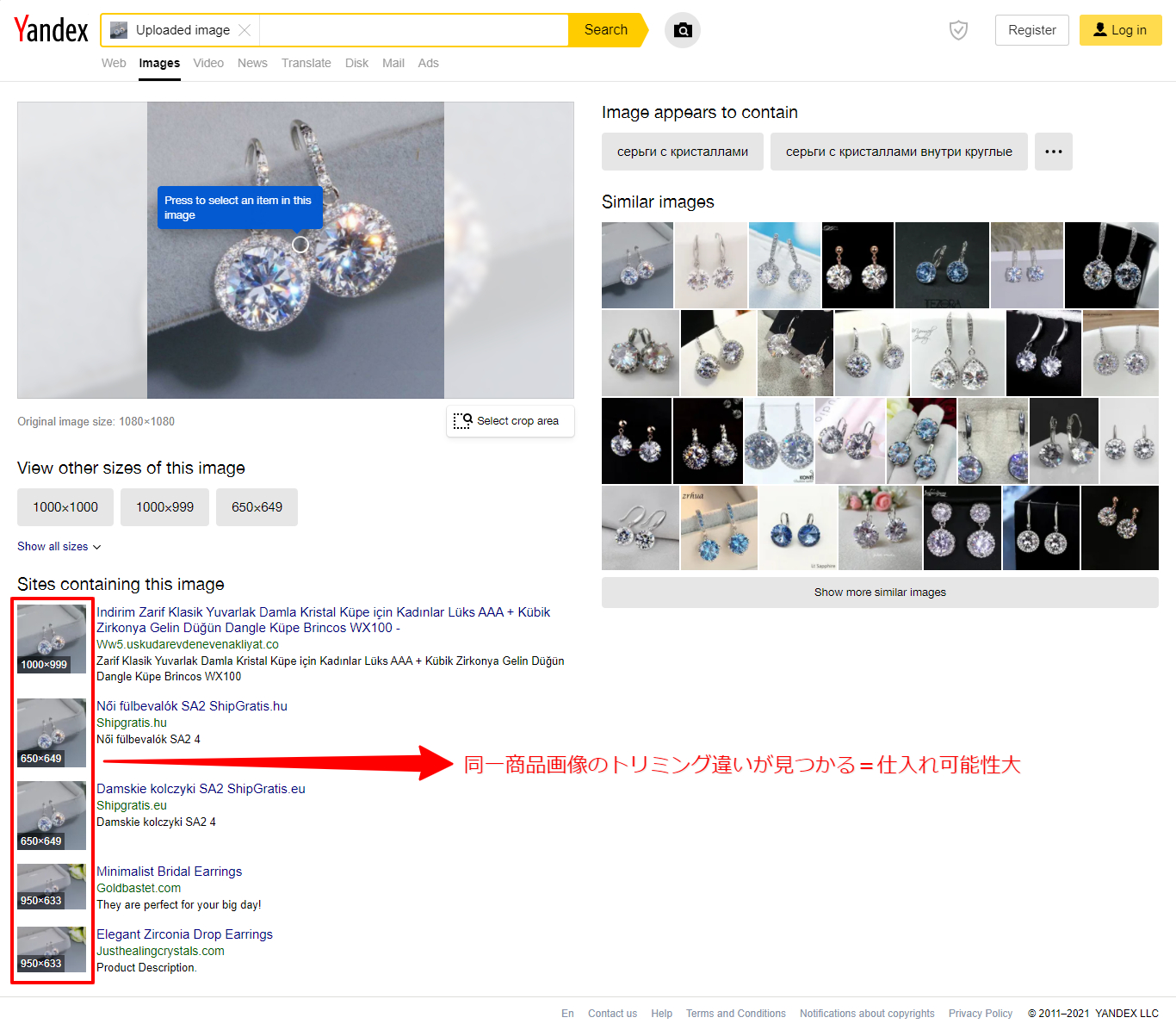Open the Shipgratis.hu 650×649 thumbnail
This screenshot has width=1176, height=1030.
click(x=52, y=733)
